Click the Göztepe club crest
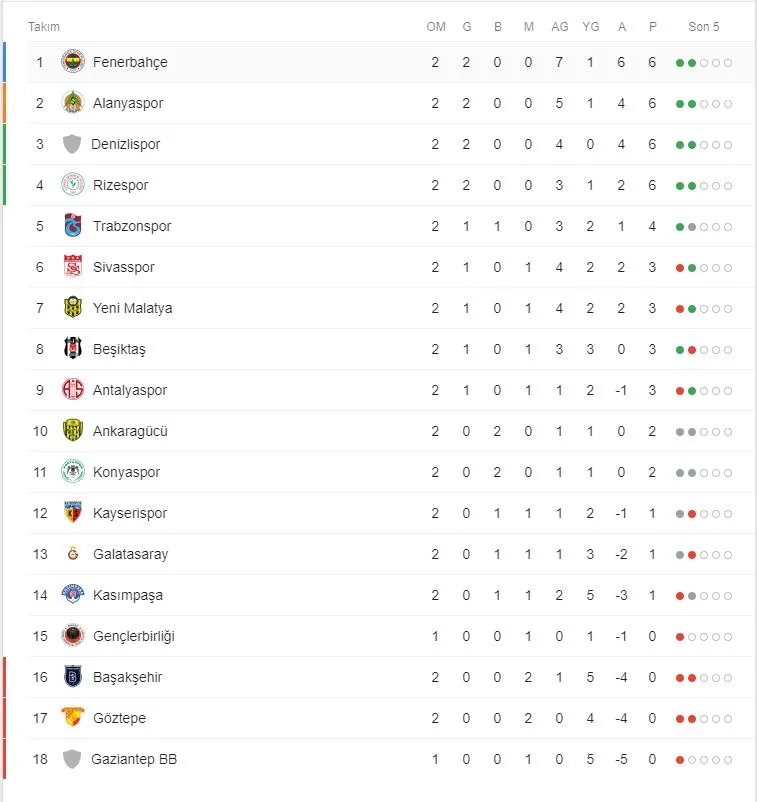This screenshot has width=757, height=802. (x=73, y=718)
